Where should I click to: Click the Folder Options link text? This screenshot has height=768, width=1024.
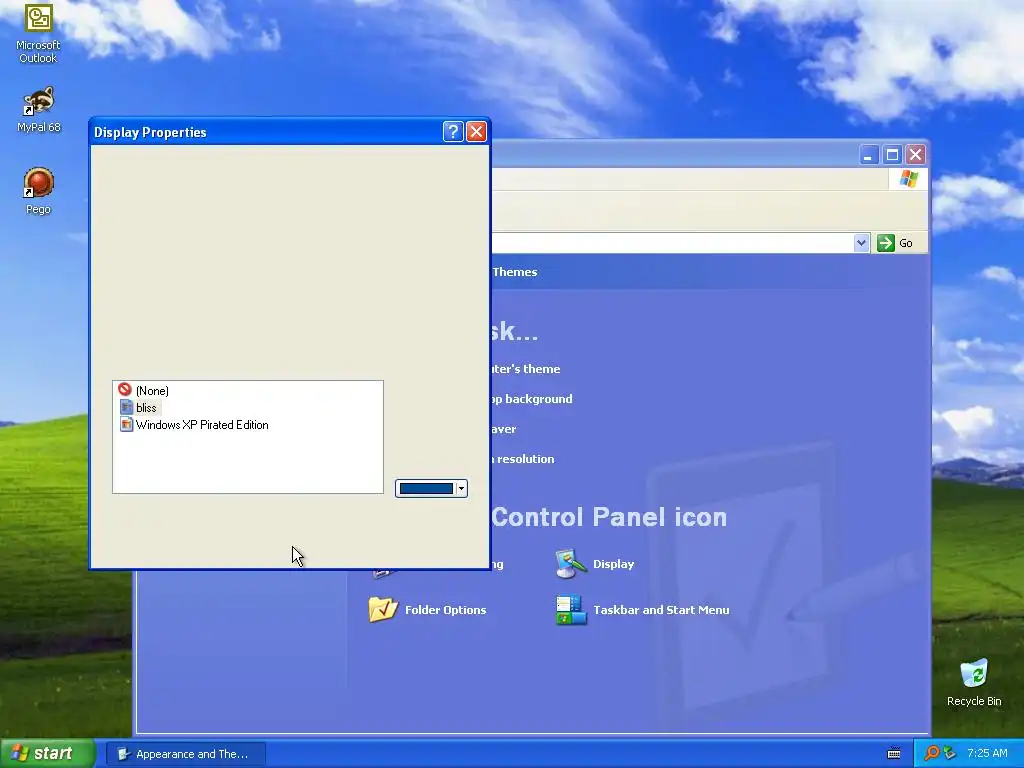pyautogui.click(x=445, y=610)
